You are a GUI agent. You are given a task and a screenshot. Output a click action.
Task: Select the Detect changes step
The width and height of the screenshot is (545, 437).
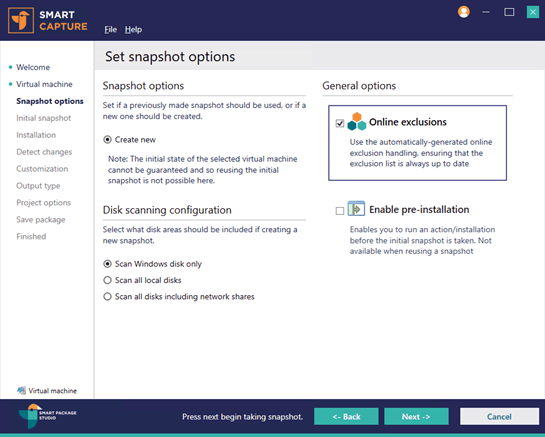[x=44, y=152]
